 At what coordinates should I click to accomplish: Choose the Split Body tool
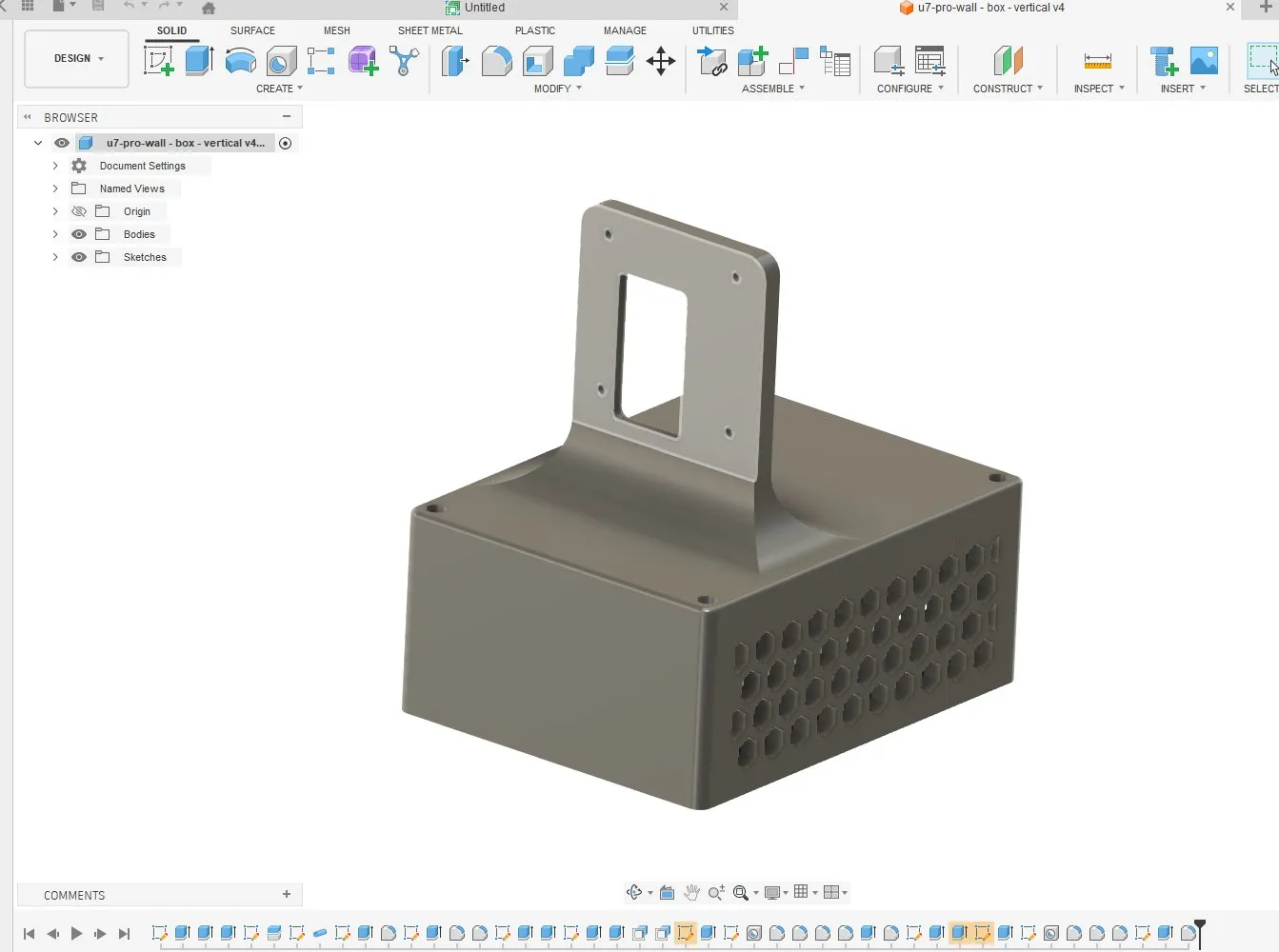pos(619,61)
